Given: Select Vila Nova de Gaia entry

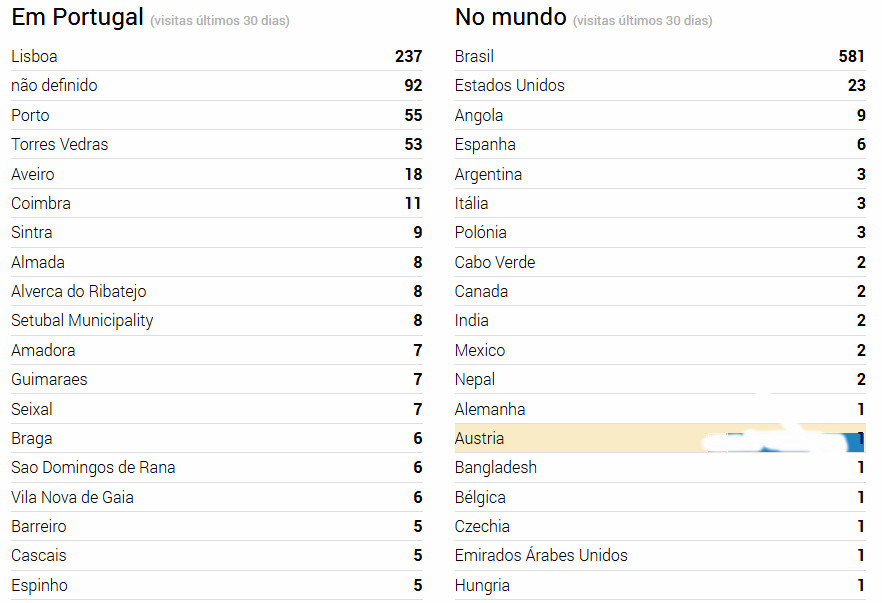Looking at the screenshot, I should click(72, 497).
